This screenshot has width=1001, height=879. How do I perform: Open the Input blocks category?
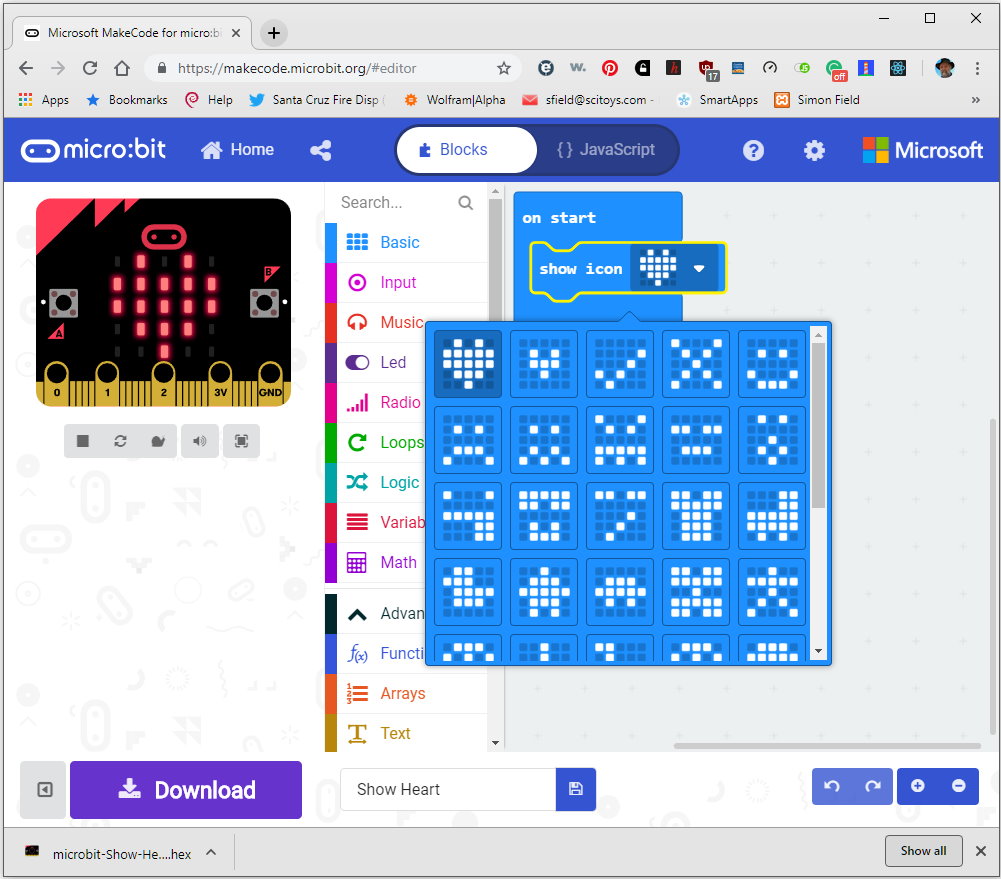399,283
